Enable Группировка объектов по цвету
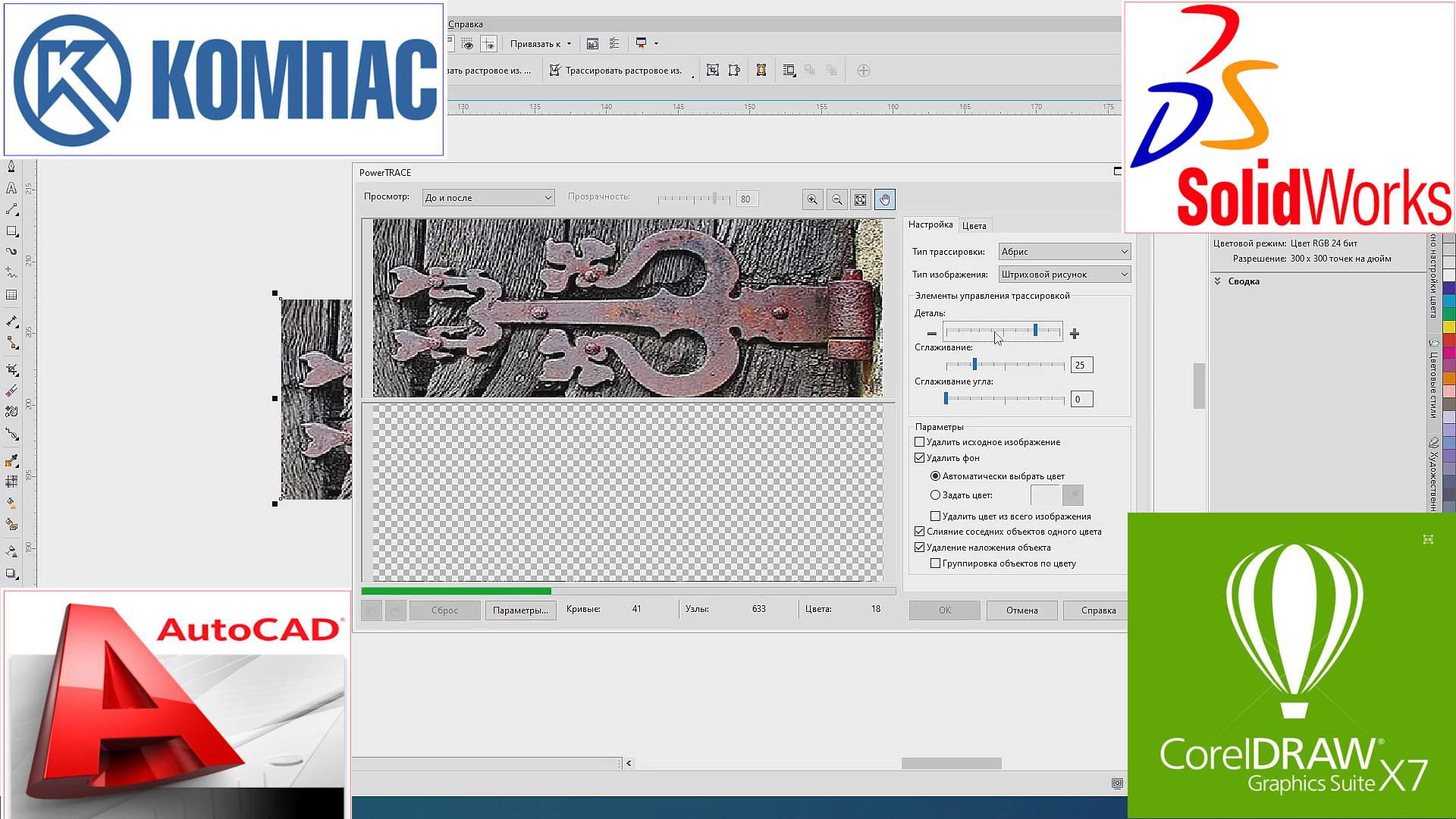The height and width of the screenshot is (819, 1456). (935, 563)
